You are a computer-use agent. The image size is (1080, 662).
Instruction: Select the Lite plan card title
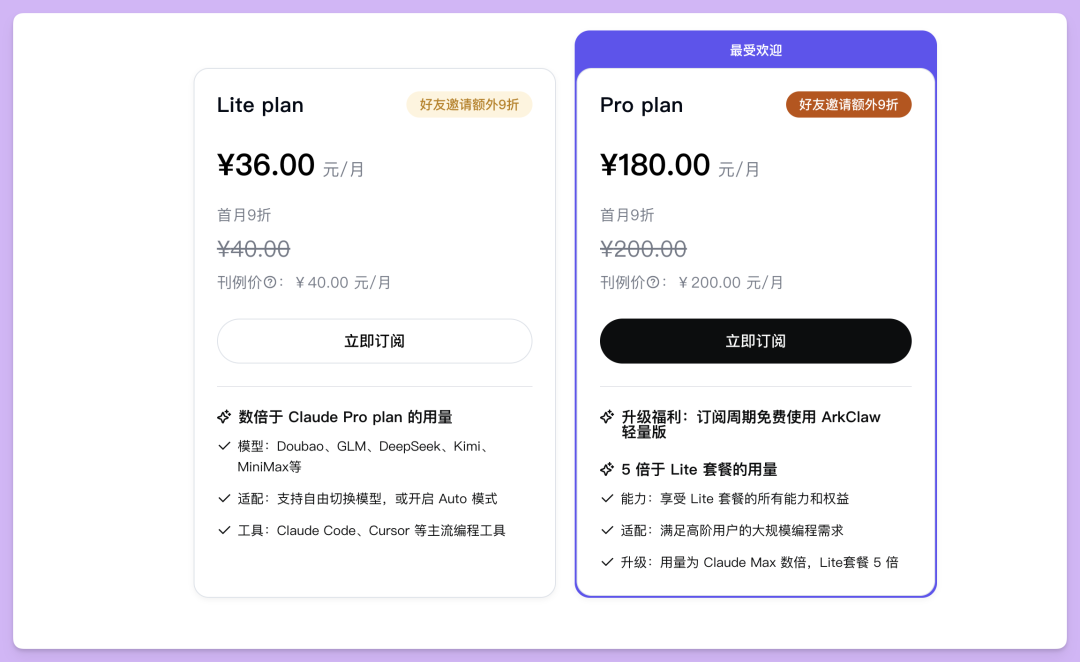pyautogui.click(x=260, y=105)
